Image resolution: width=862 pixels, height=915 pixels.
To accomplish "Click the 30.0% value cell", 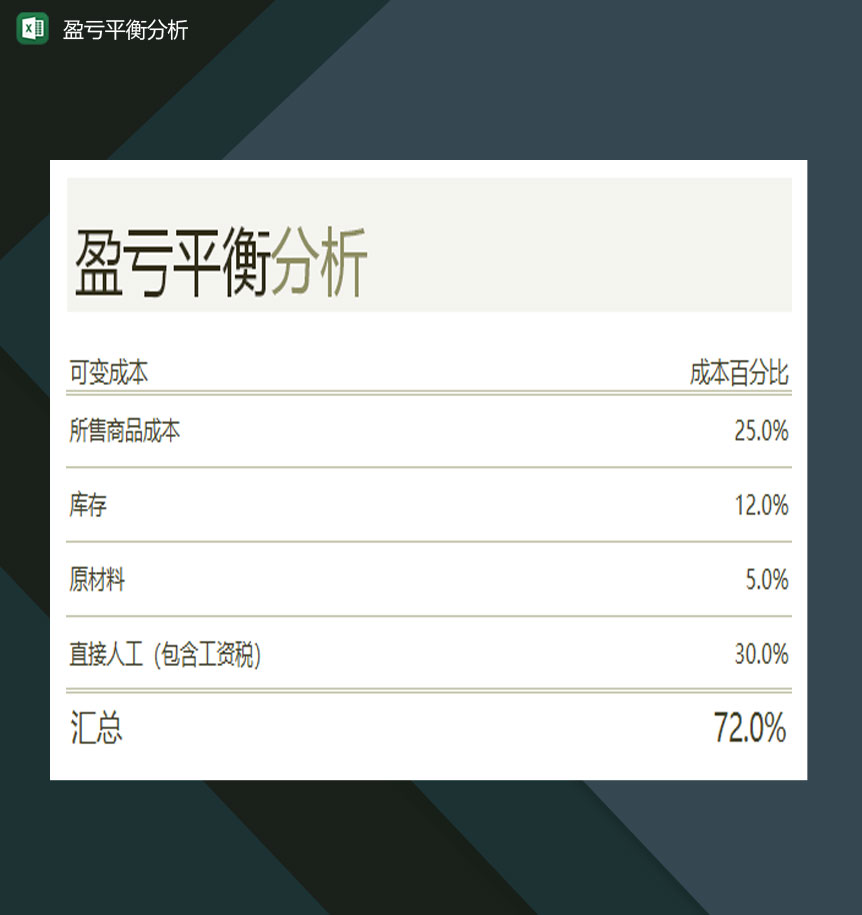I will point(762,654).
